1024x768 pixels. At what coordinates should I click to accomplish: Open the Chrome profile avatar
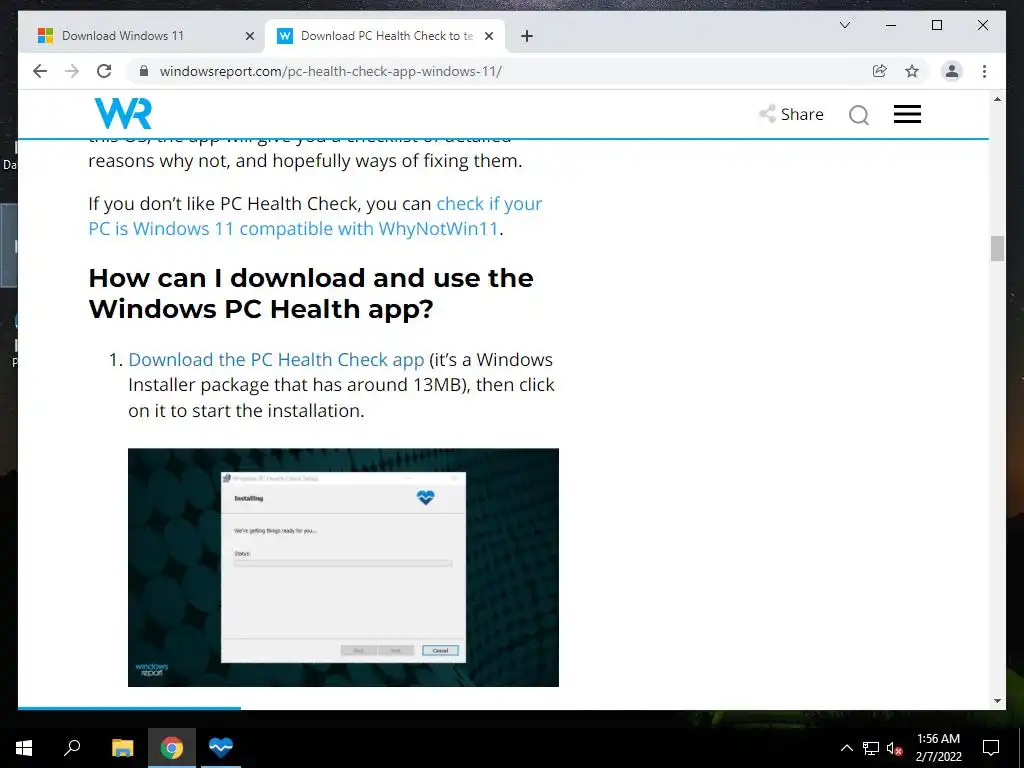click(x=952, y=71)
